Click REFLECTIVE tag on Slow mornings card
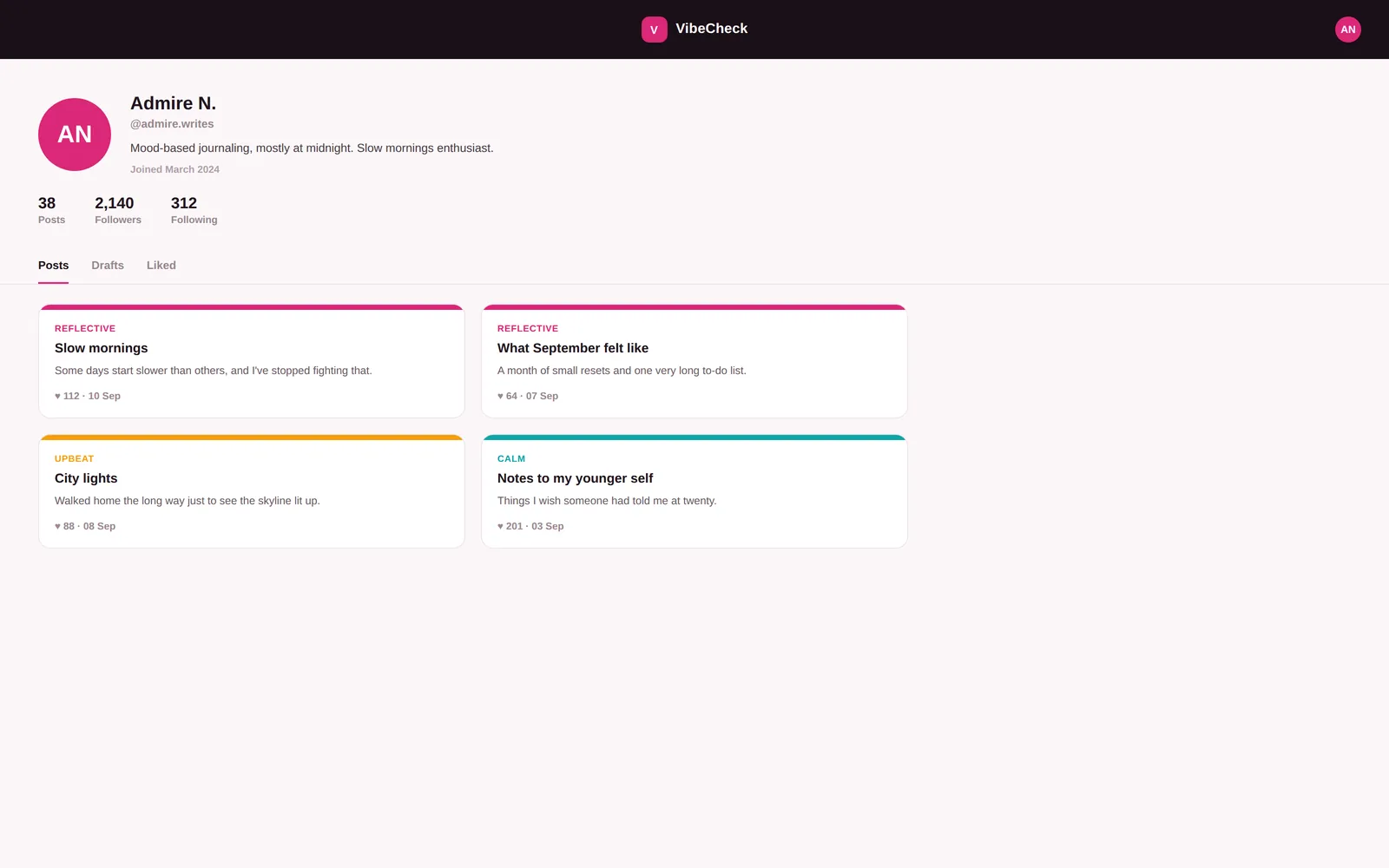The height and width of the screenshot is (868, 1389). [85, 328]
